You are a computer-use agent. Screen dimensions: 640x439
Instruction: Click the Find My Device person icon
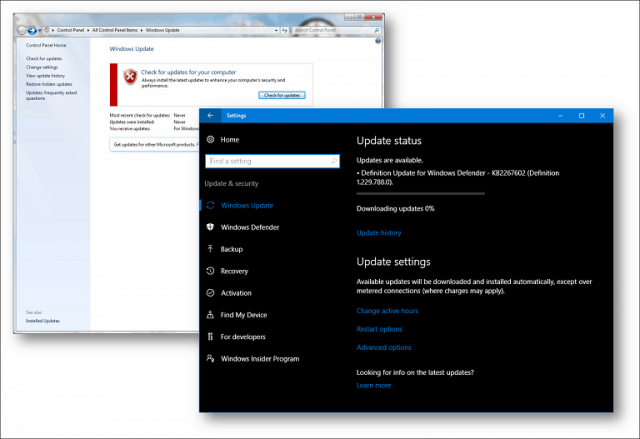coord(210,315)
